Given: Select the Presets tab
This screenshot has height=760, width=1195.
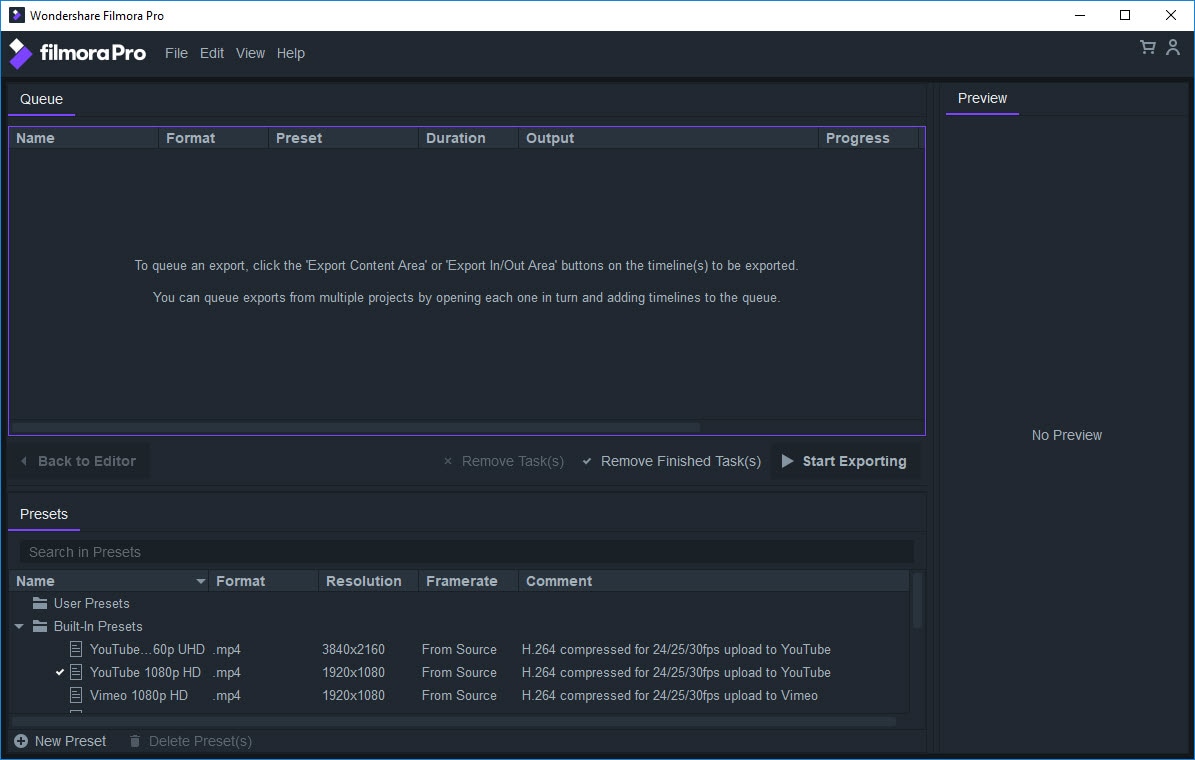Looking at the screenshot, I should coord(43,515).
